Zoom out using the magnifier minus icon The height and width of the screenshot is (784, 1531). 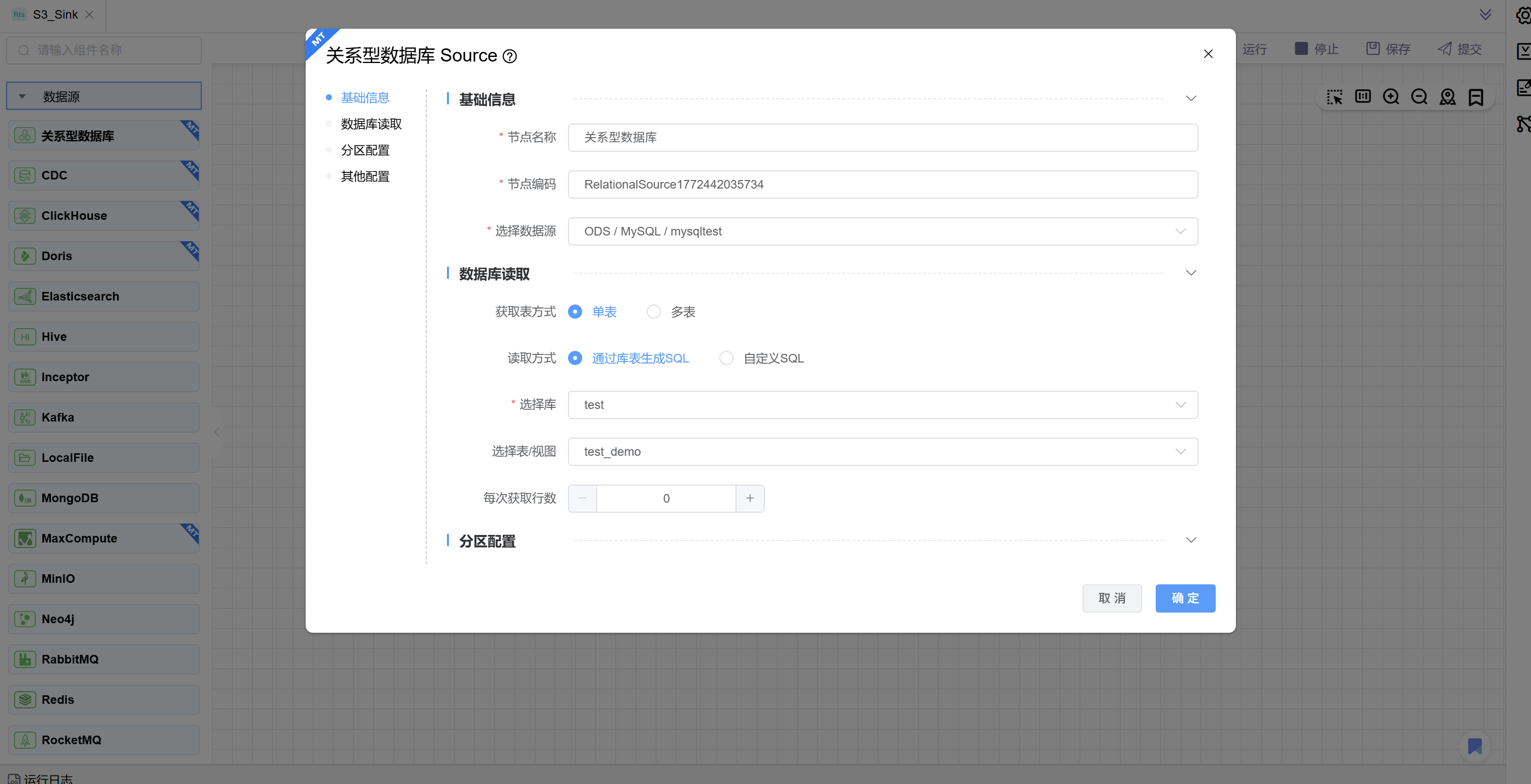click(x=1420, y=96)
